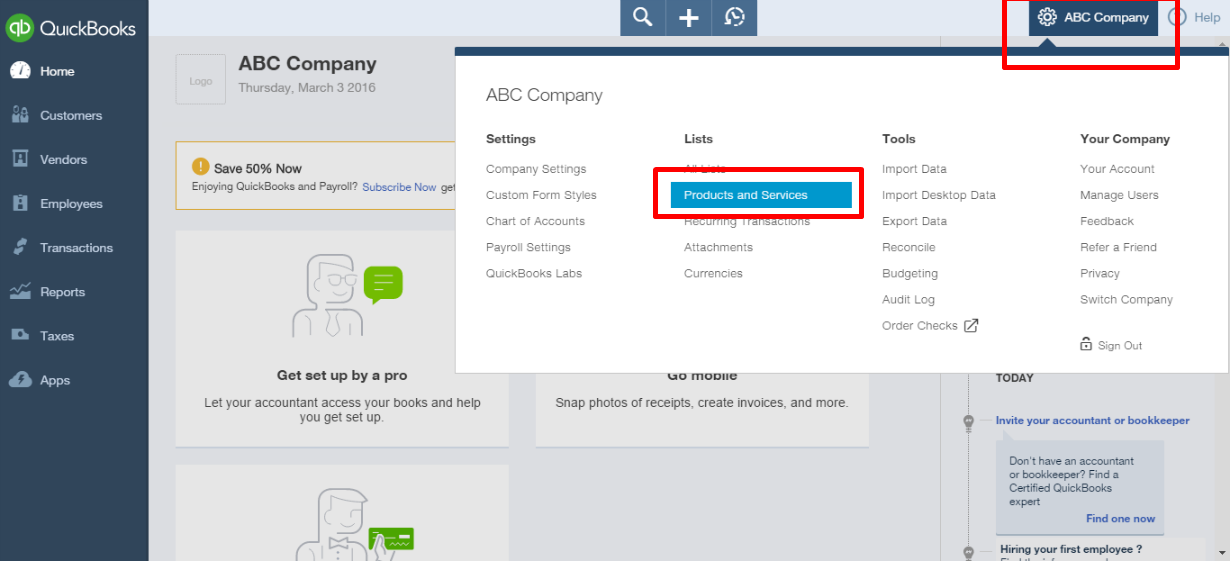Open Custom Form Styles
Image resolution: width=1230 pixels, height=561 pixels.
click(x=541, y=195)
